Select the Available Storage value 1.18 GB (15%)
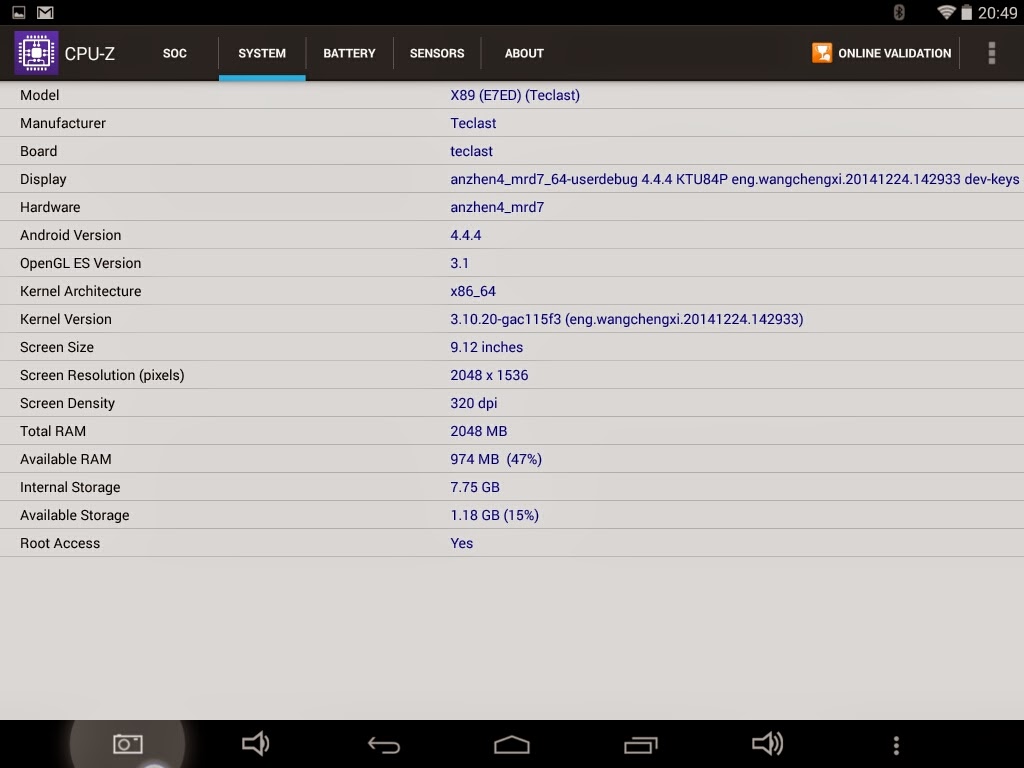1024x768 pixels. pos(494,515)
